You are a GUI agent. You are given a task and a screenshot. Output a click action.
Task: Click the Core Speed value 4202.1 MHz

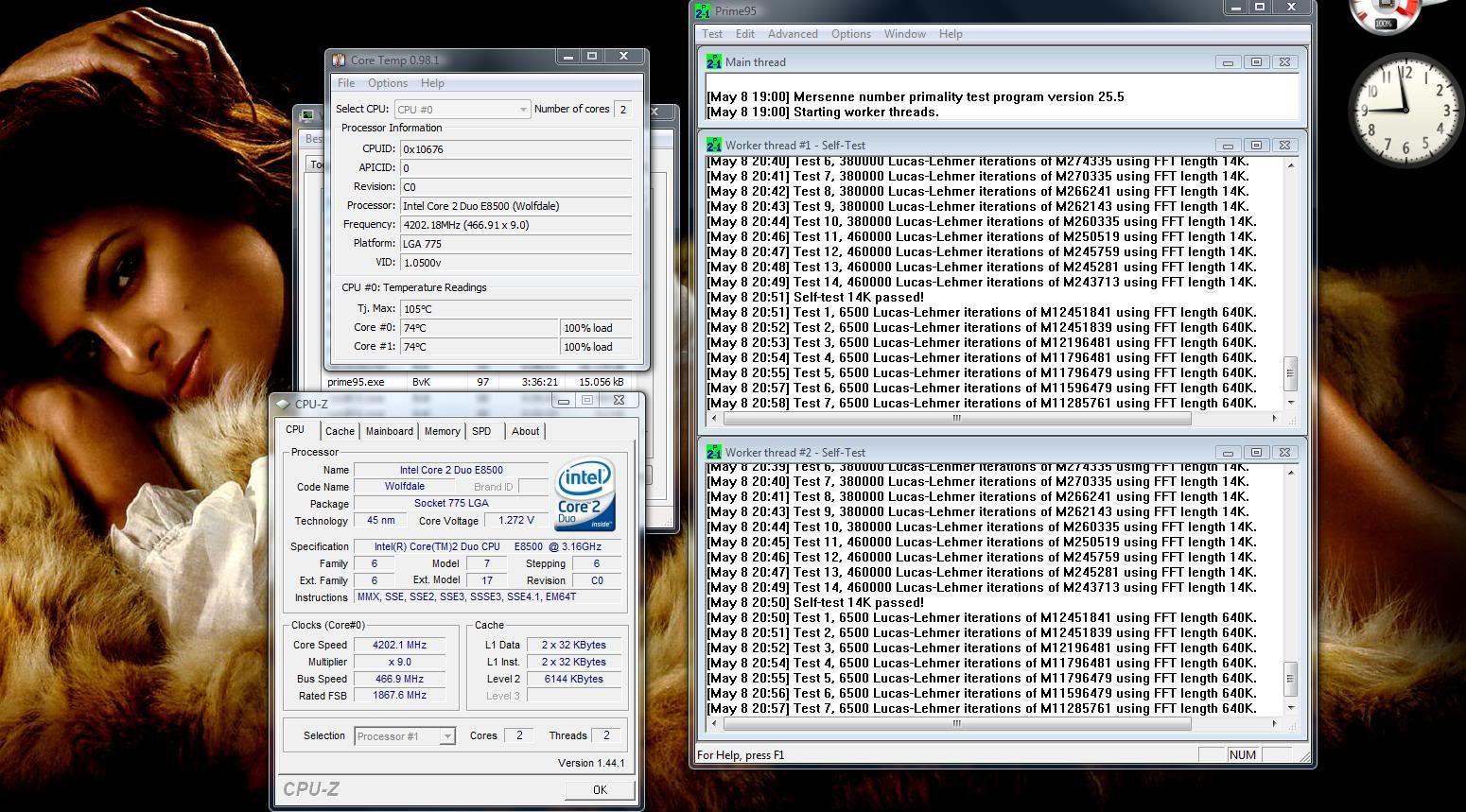click(399, 646)
